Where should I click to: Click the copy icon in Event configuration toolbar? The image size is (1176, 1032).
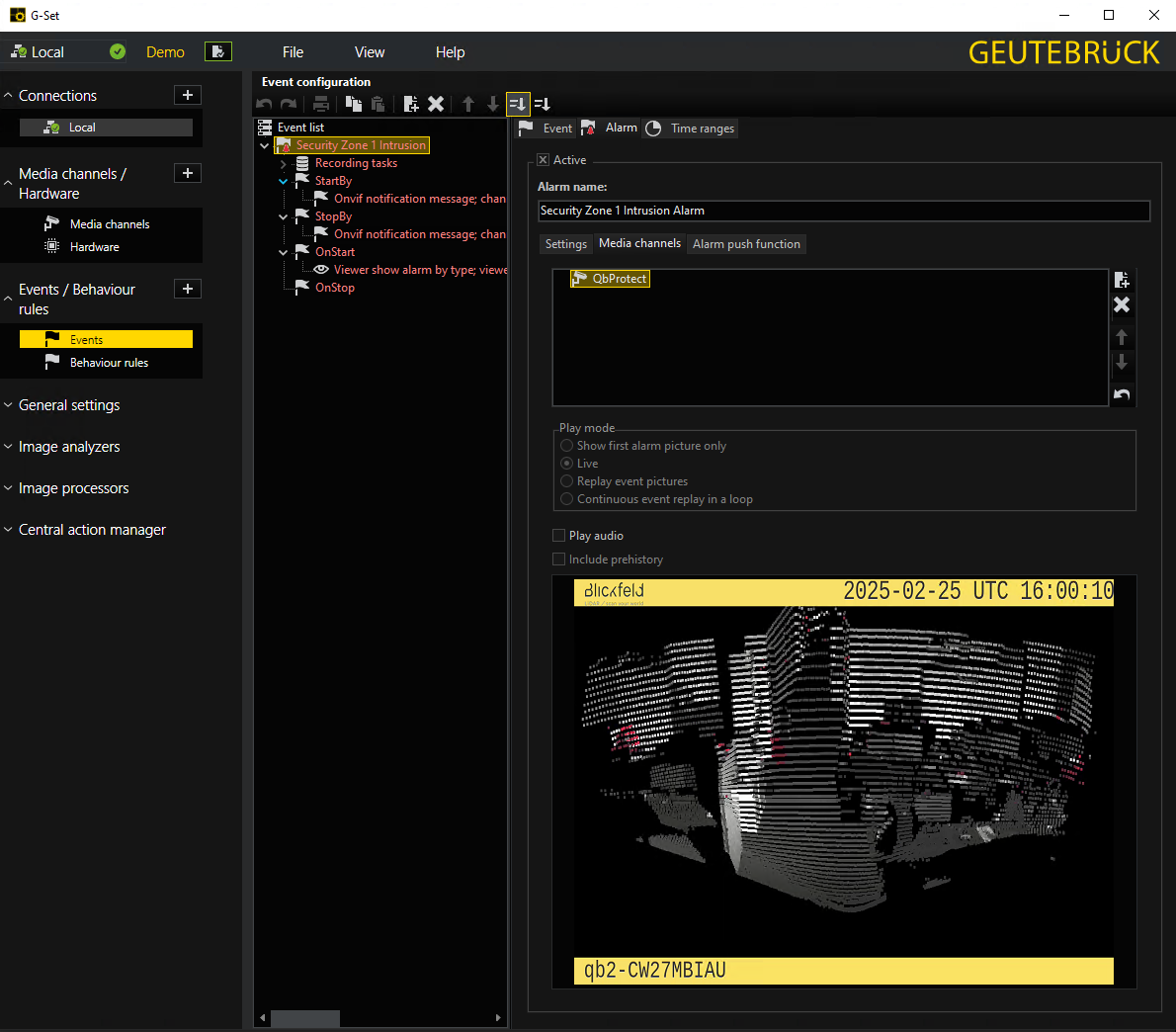pos(353,104)
